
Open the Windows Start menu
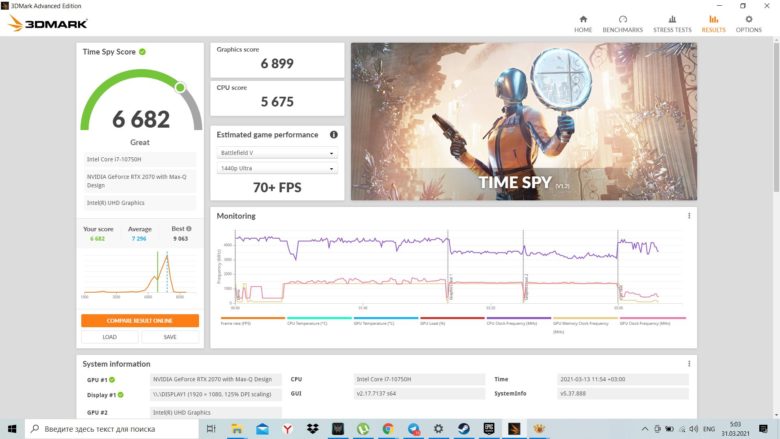[12, 429]
